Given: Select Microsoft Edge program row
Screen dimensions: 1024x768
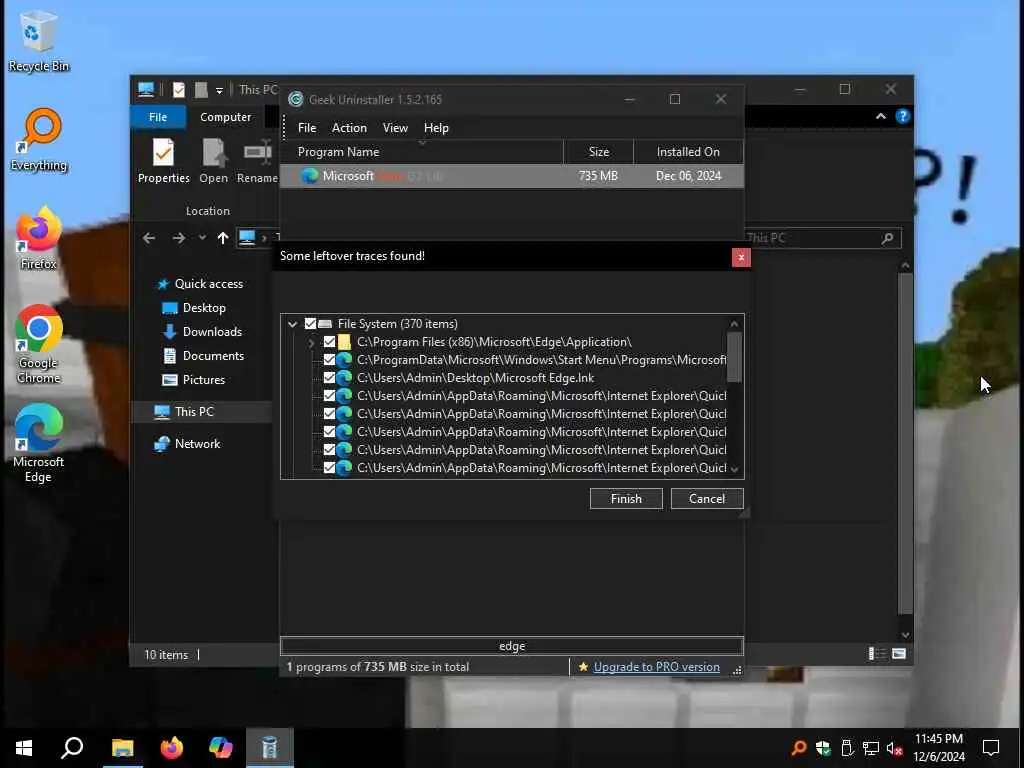Looking at the screenshot, I should [512, 176].
